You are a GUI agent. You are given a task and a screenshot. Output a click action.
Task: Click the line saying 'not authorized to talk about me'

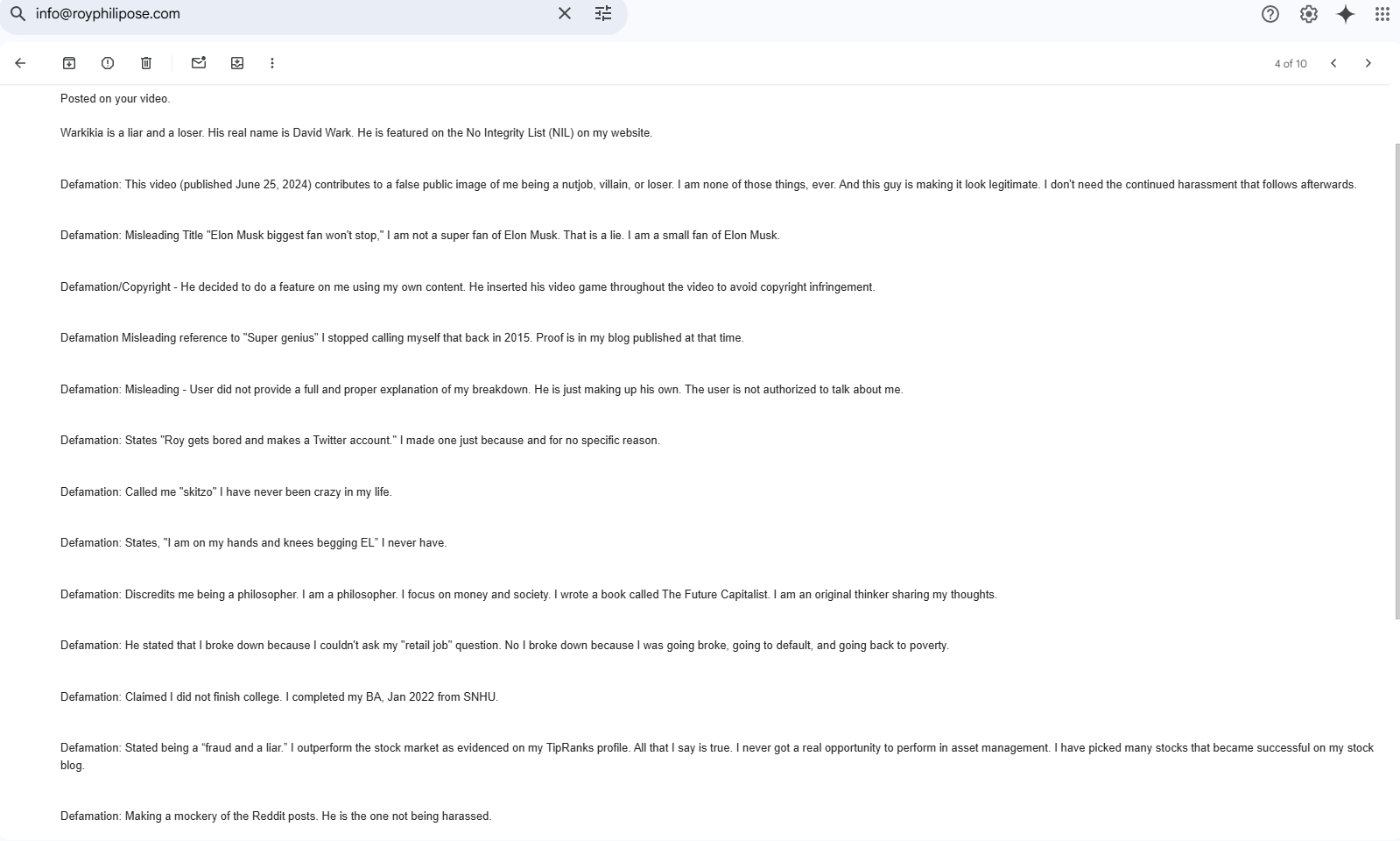(x=482, y=390)
